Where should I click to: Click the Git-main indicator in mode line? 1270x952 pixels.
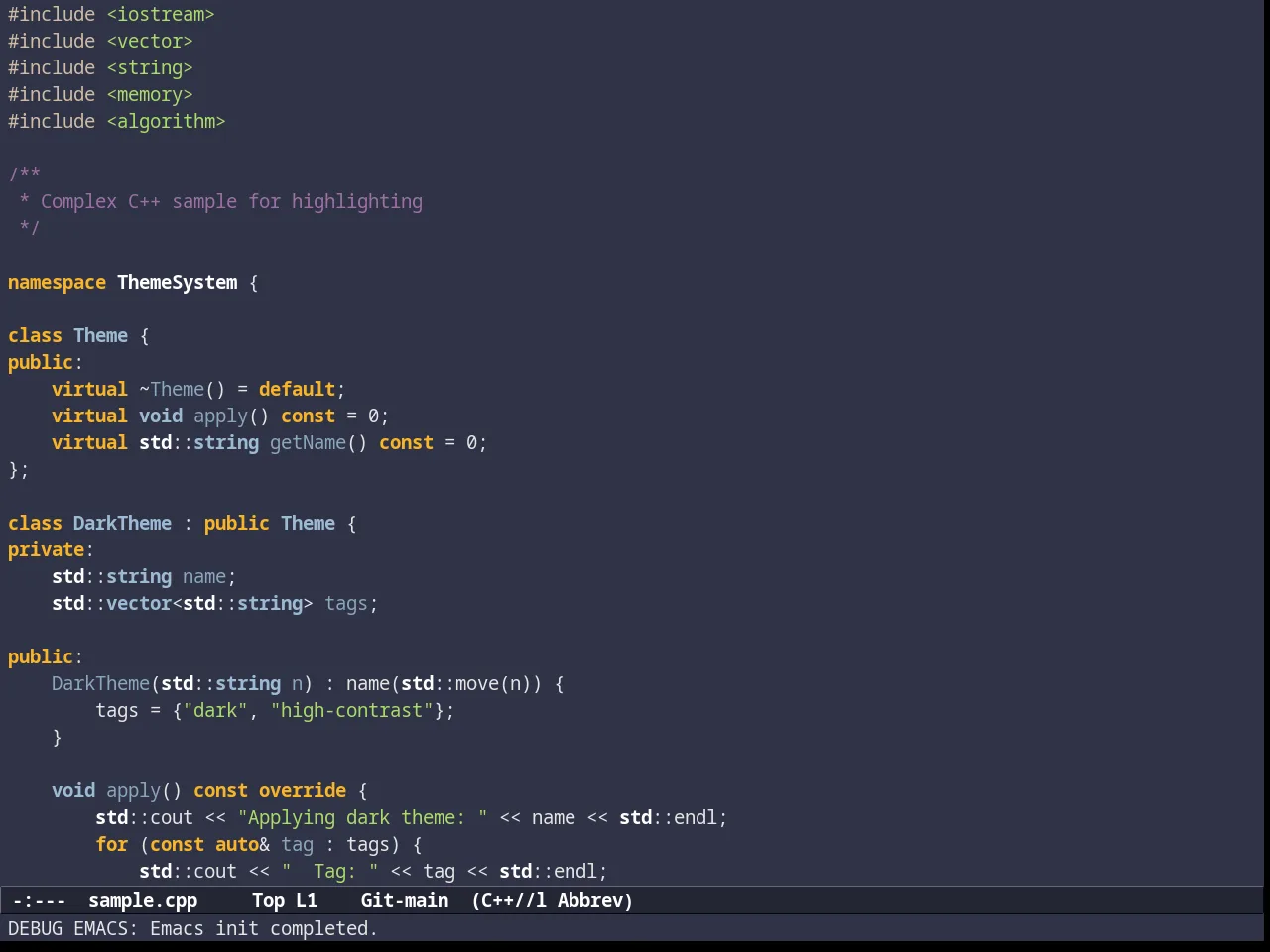405,900
